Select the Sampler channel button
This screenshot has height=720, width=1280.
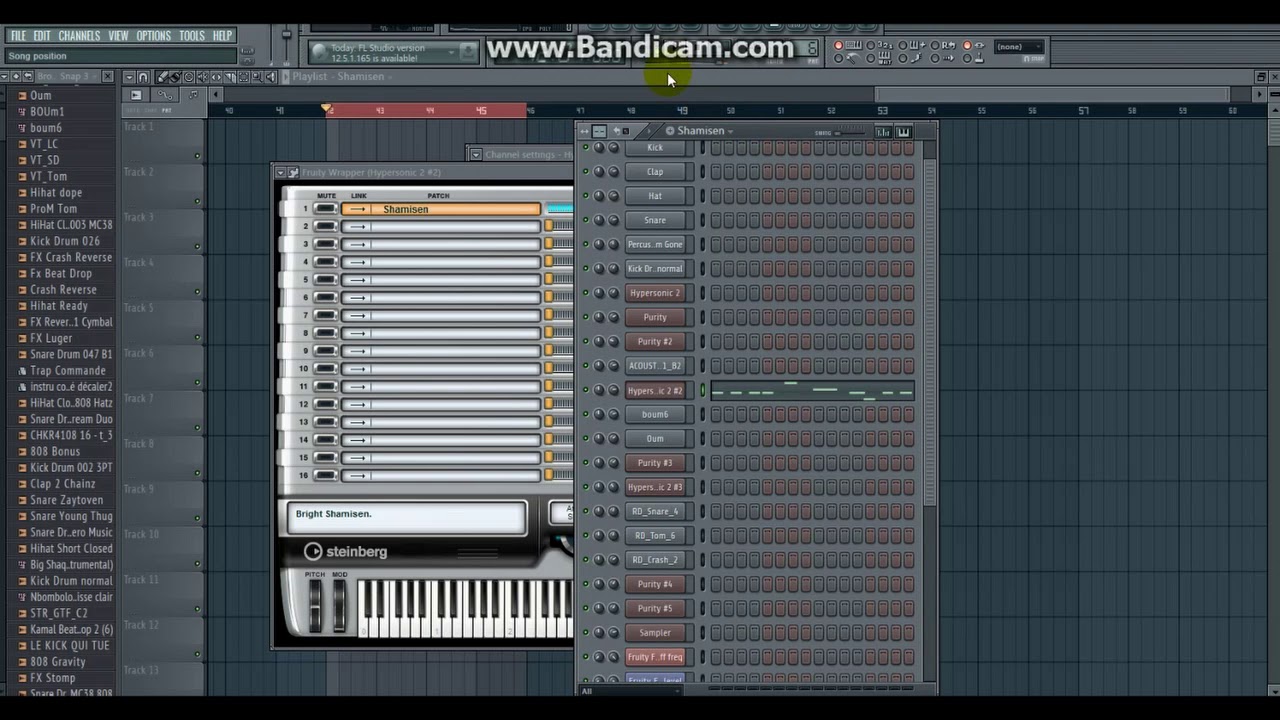click(655, 632)
